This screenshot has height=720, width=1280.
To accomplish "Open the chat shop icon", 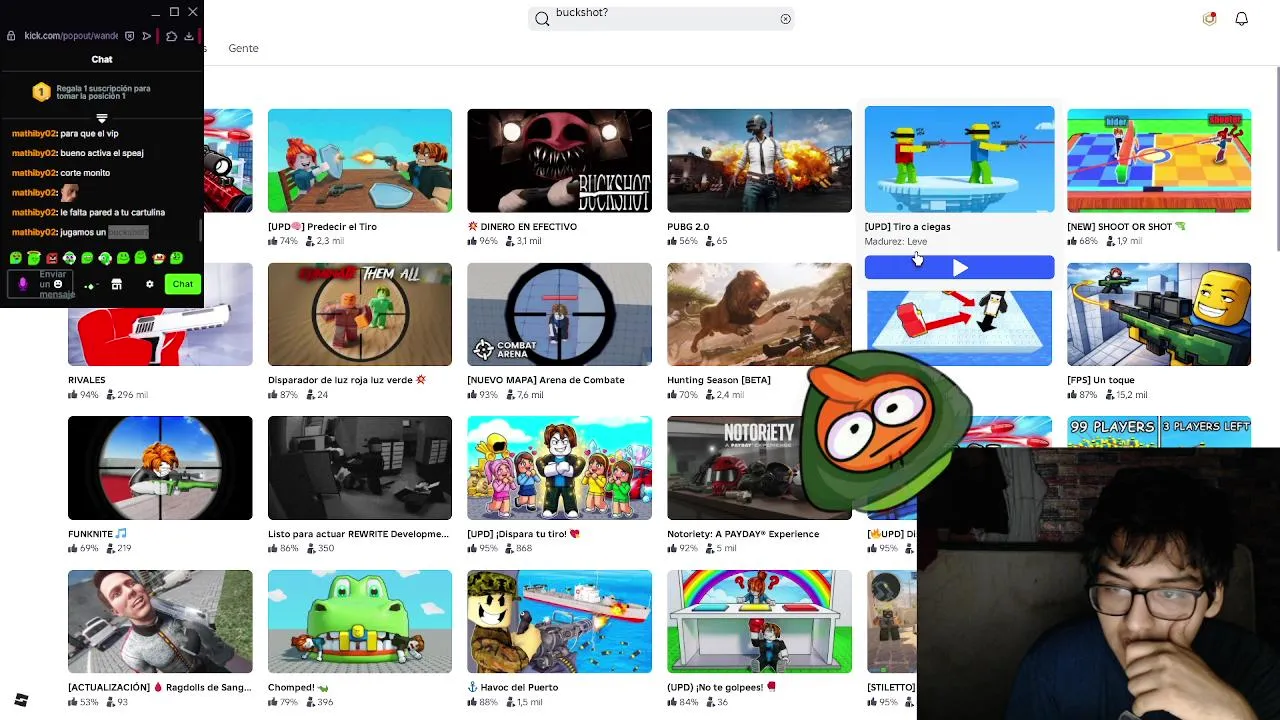I will click(x=116, y=285).
